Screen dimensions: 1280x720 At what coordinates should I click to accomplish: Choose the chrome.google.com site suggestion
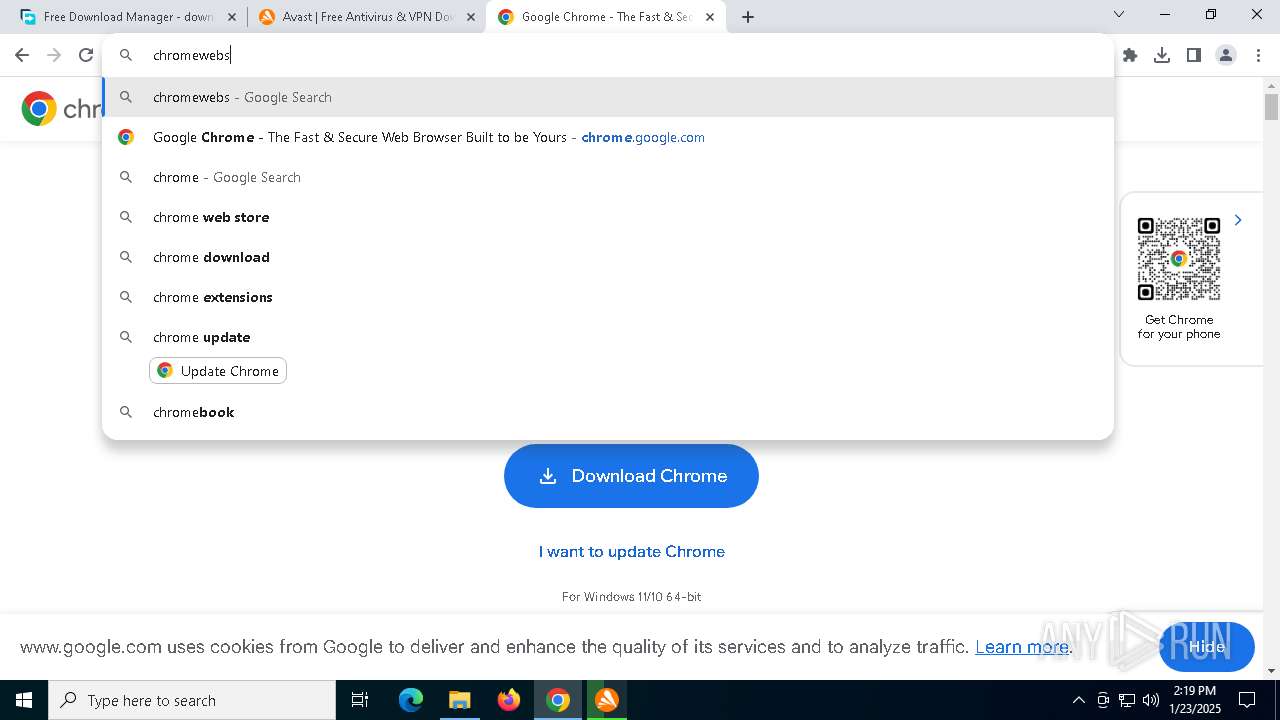608,137
